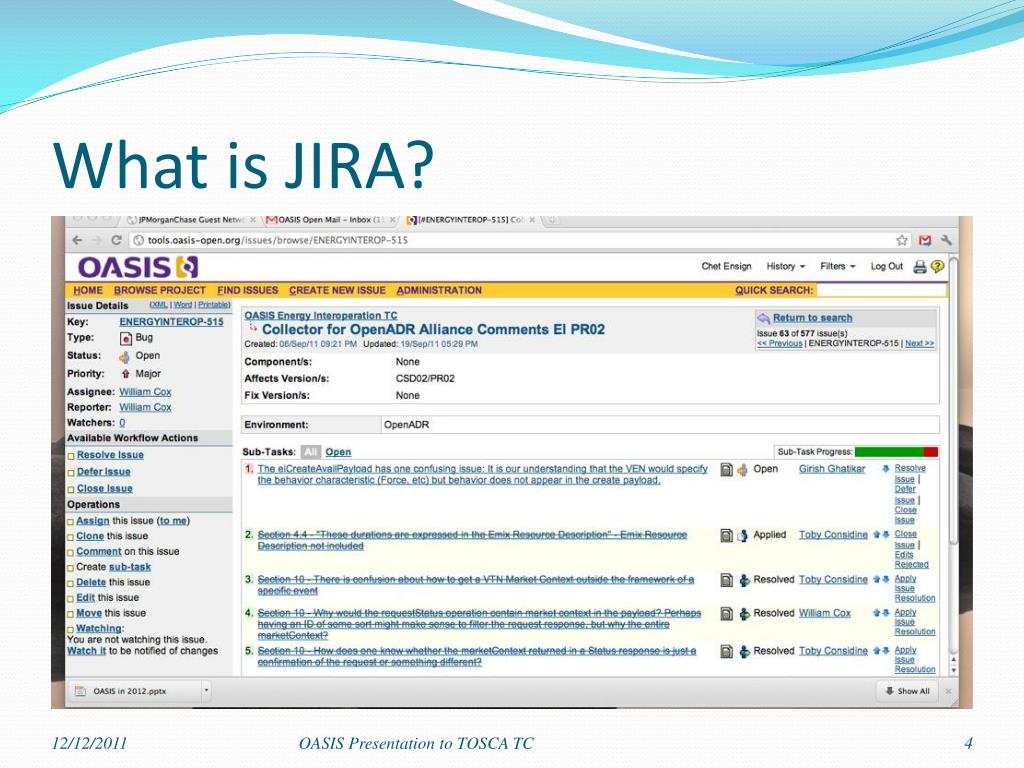Click the Applied status icon on sub-task 2
The image size is (1024, 768).
click(x=743, y=536)
